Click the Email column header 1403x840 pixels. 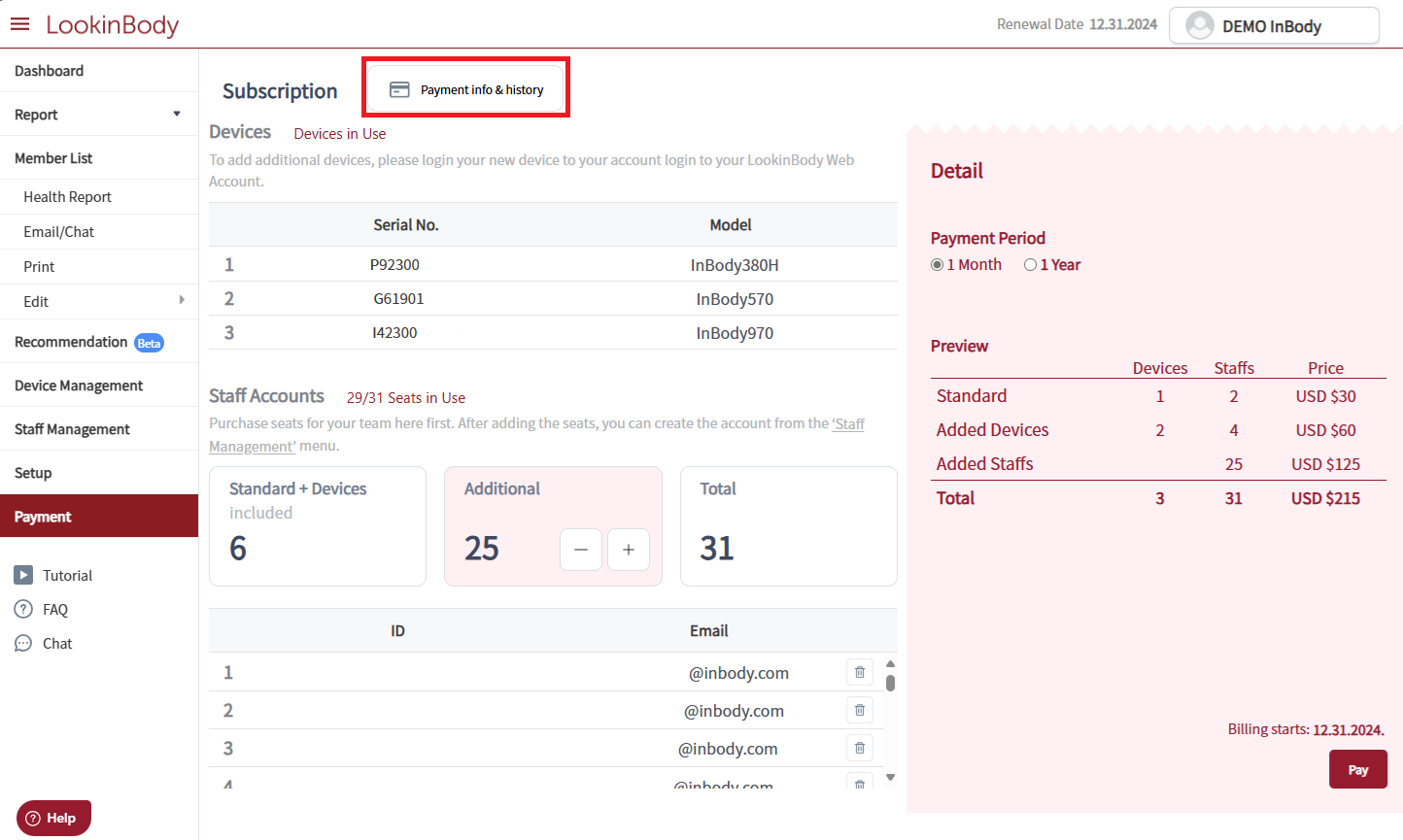click(709, 631)
